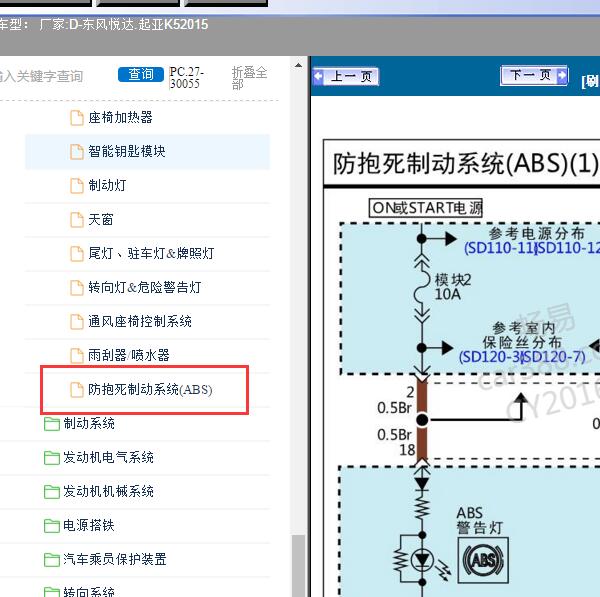Click the ON或START电源 label
This screenshot has width=600, height=597.
(x=426, y=208)
